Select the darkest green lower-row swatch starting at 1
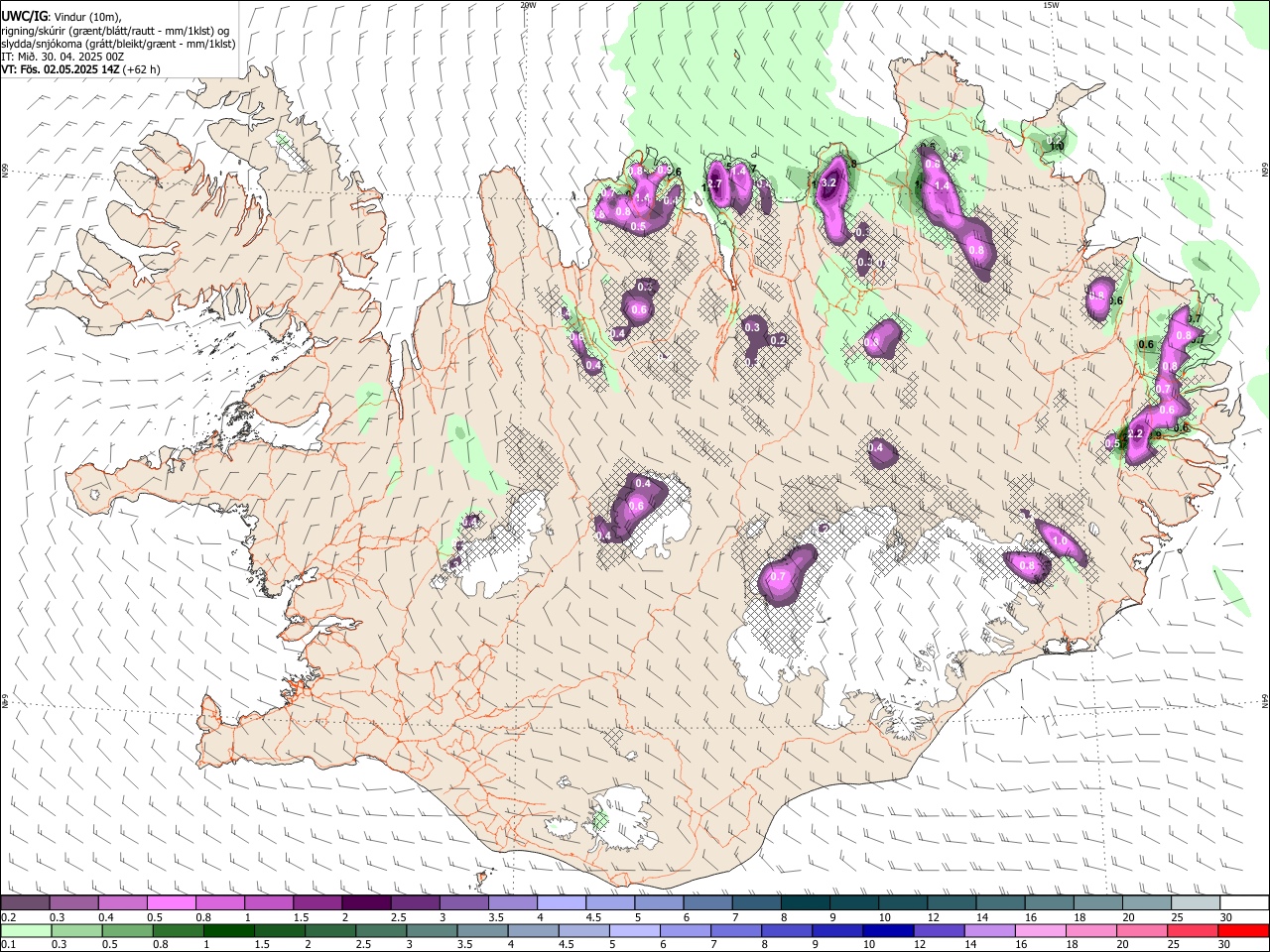The image size is (1270, 952). (x=229, y=930)
